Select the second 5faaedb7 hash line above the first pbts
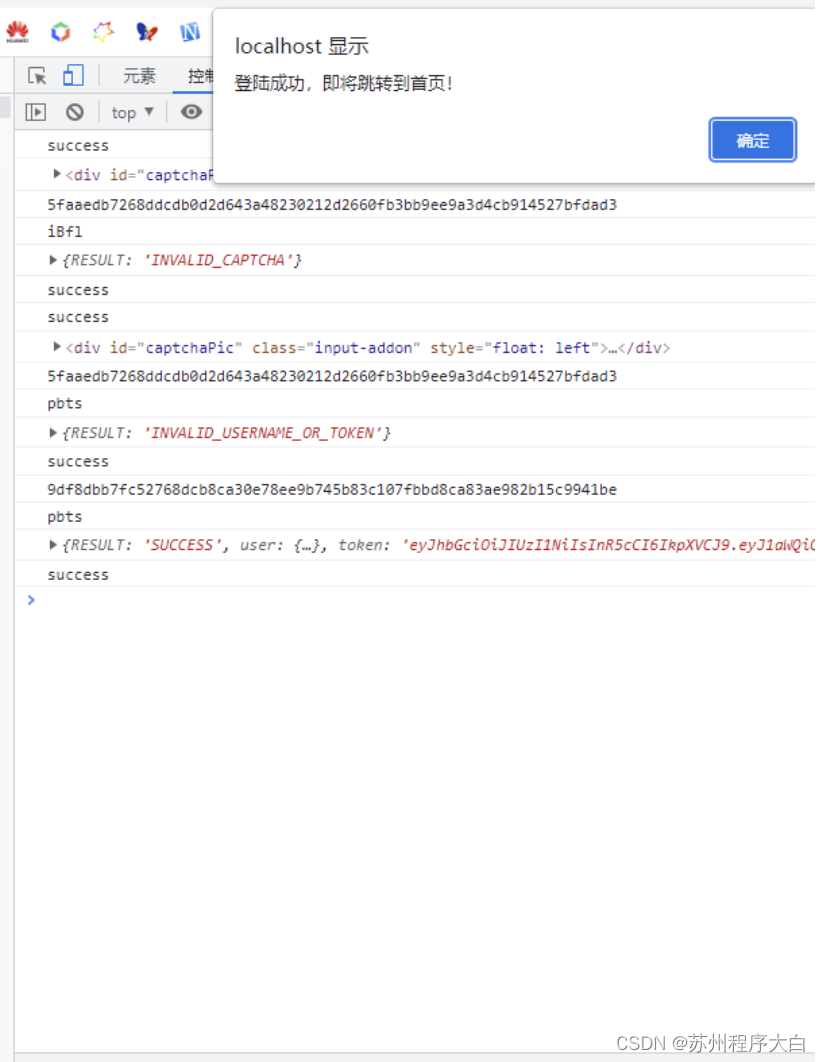 332,377
